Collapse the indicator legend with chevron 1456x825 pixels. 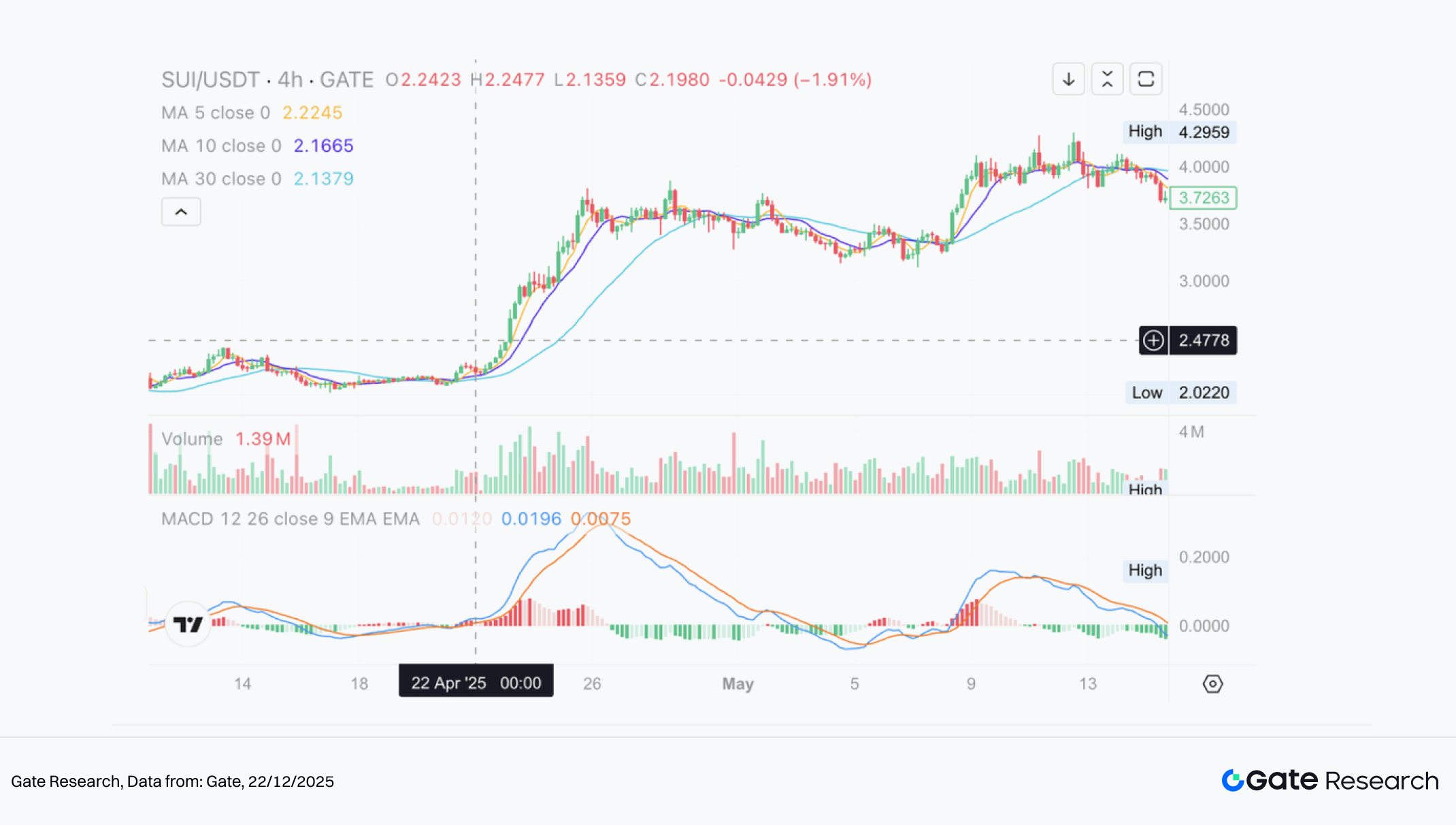point(181,212)
